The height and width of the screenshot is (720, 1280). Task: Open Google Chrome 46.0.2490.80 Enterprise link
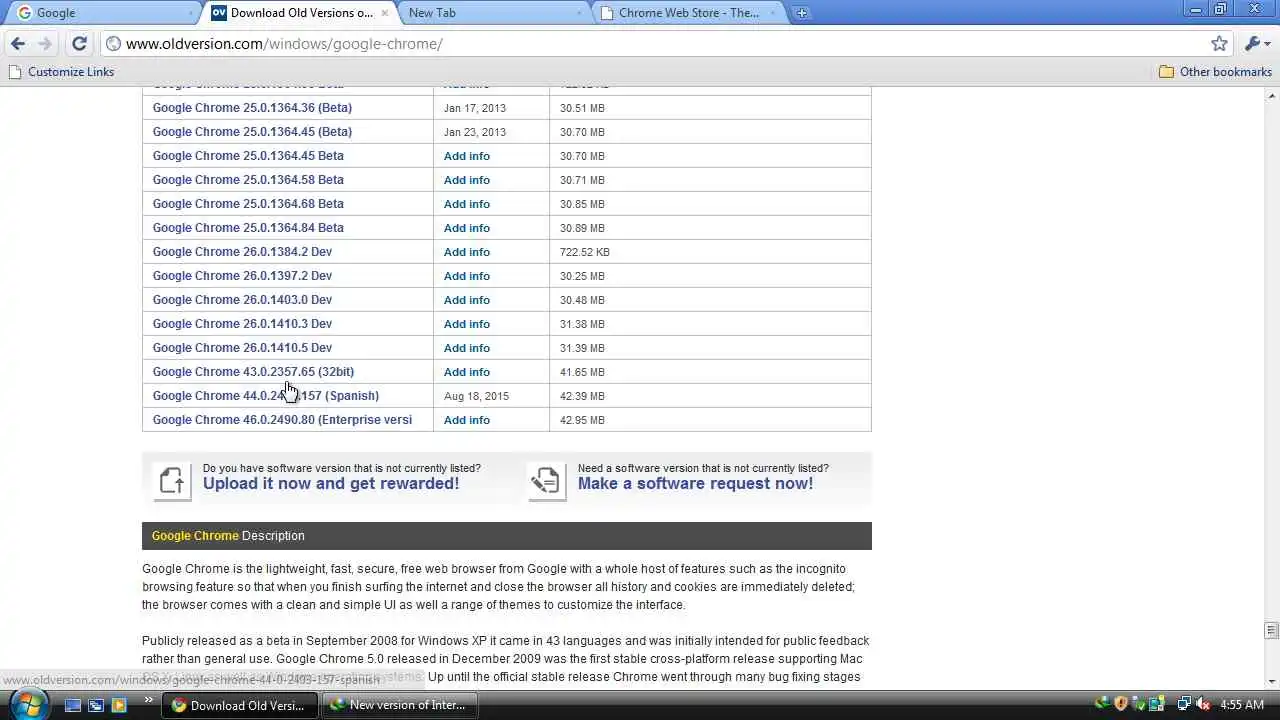pyautogui.click(x=282, y=420)
